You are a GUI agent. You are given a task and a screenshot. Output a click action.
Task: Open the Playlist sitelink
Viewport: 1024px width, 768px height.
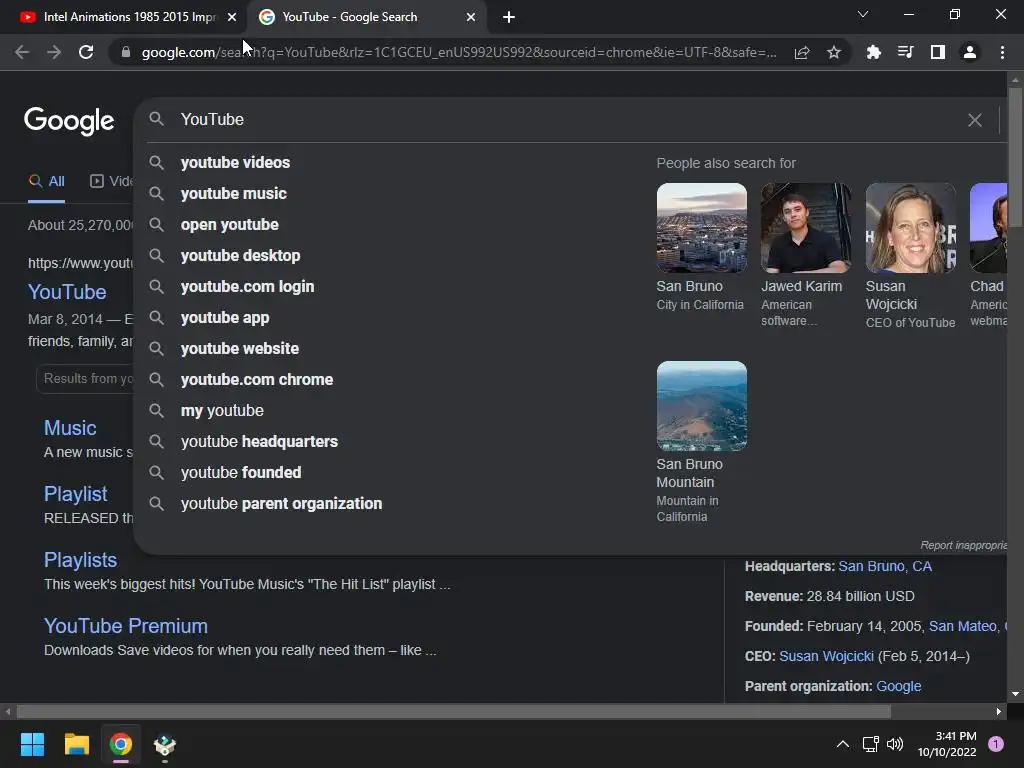[x=75, y=494]
